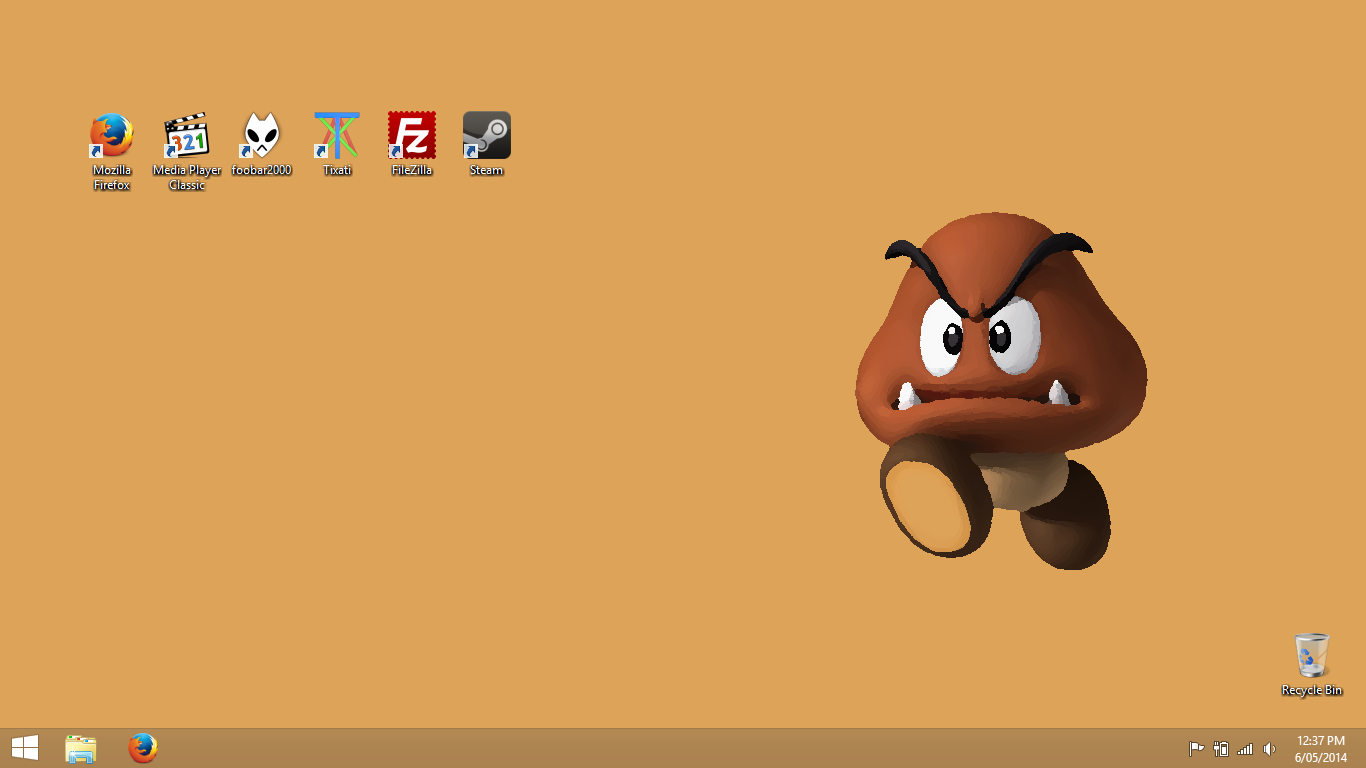Click the 'Recycle Bin' text label

point(1311,691)
